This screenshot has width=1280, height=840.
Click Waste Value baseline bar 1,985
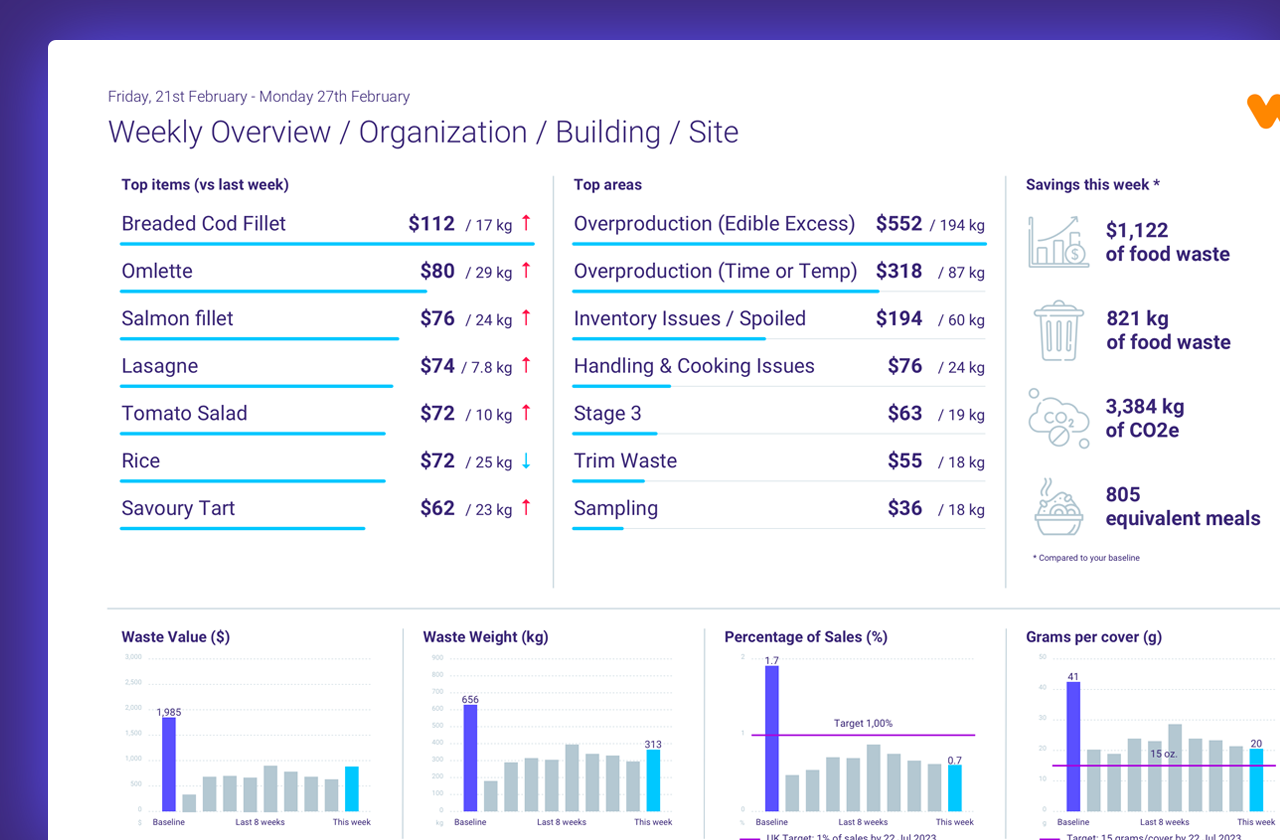point(169,764)
